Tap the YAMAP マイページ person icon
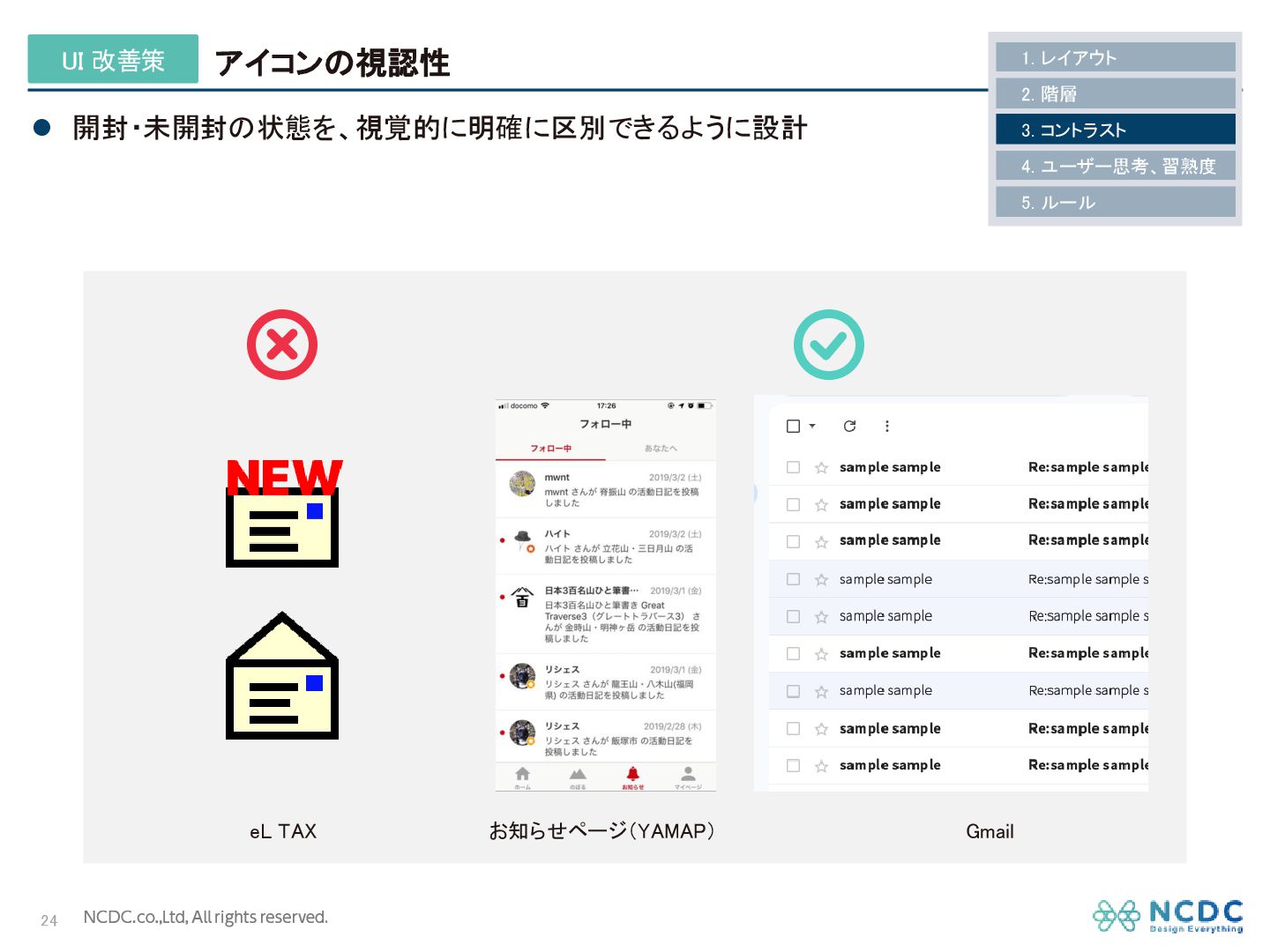 coord(688,777)
